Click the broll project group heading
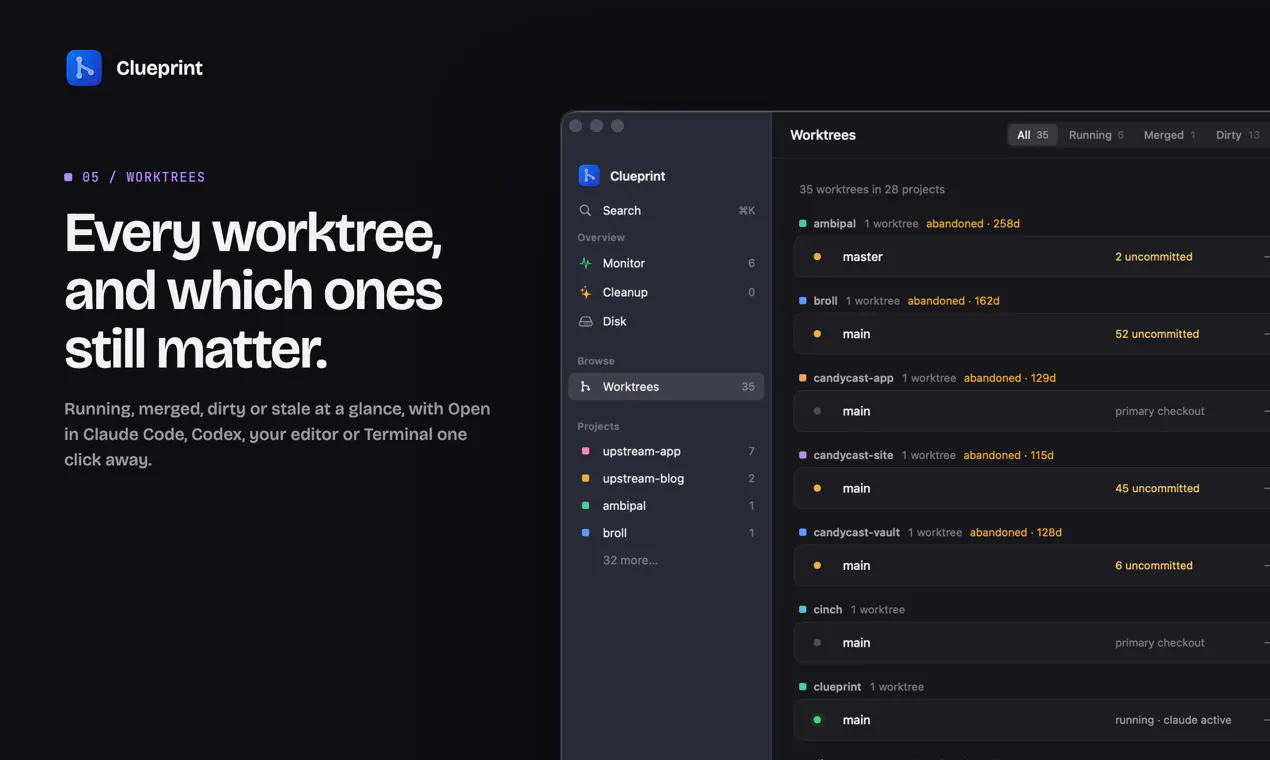This screenshot has width=1270, height=760. click(x=825, y=301)
